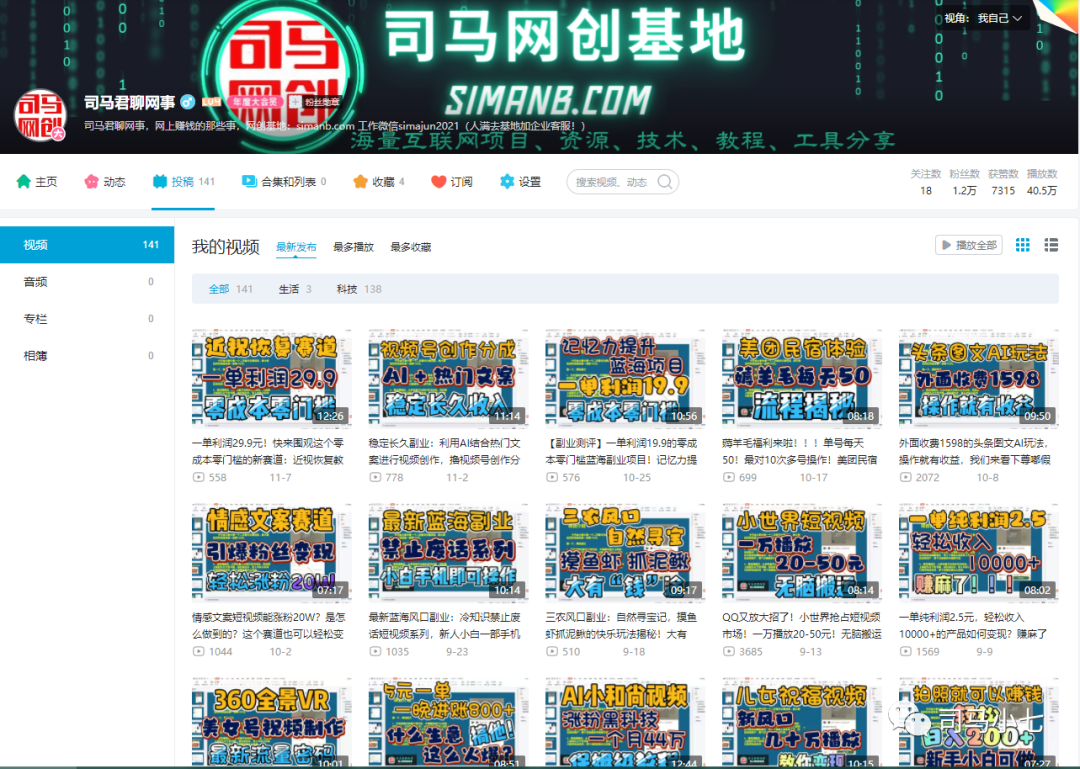Image resolution: width=1080 pixels, height=769 pixels.
Task: Click the username 司马君聊网事
Action: [129, 103]
